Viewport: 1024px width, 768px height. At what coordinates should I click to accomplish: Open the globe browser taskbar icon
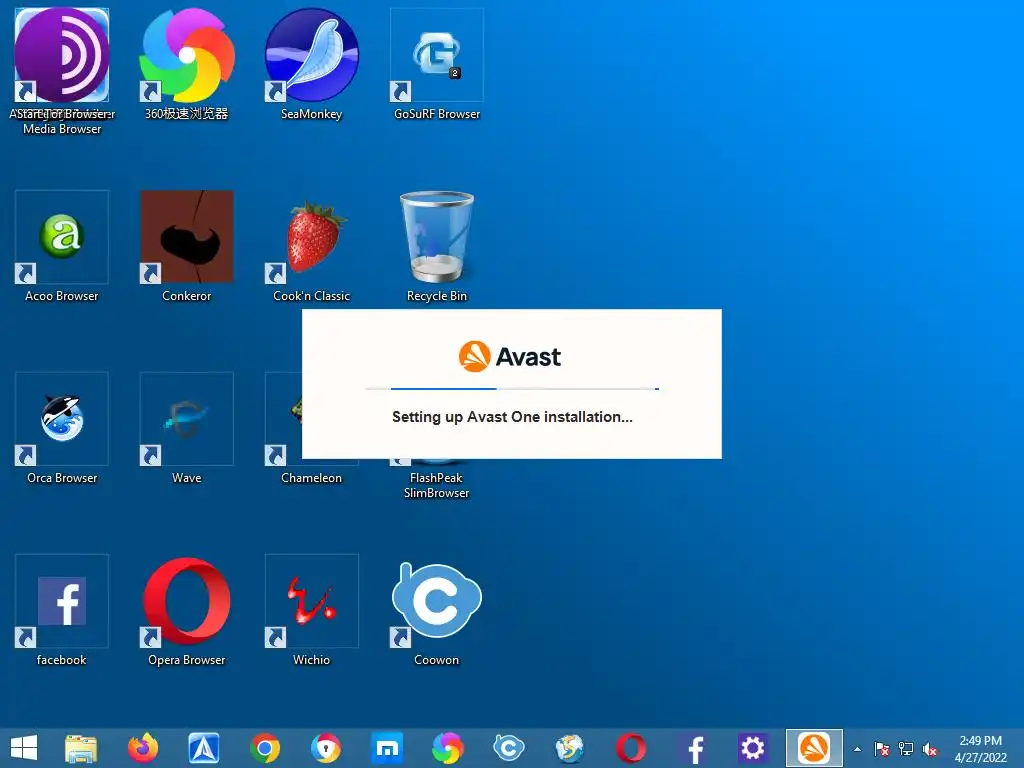569,748
